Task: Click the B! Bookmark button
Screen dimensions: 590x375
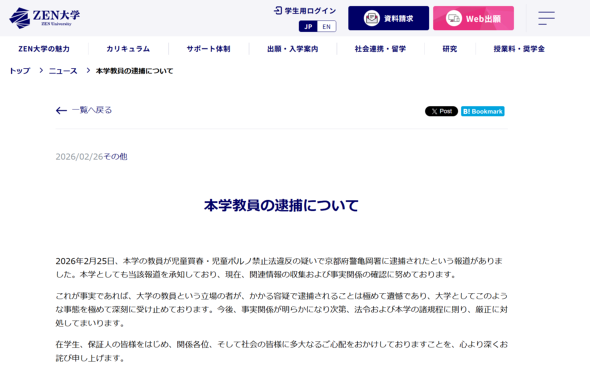Action: pos(483,111)
